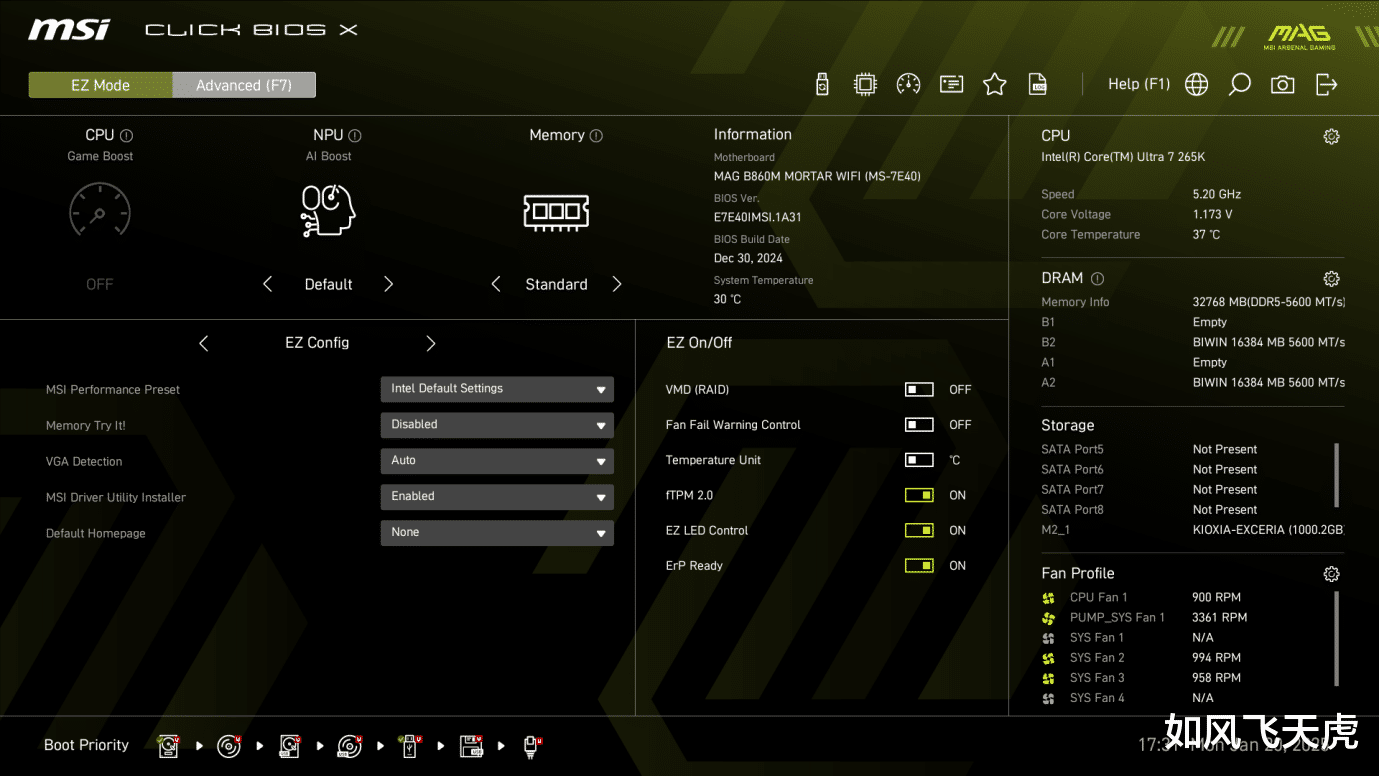The image size is (1379, 776).
Task: Click left arrow next to NPU Default
Action: (267, 284)
